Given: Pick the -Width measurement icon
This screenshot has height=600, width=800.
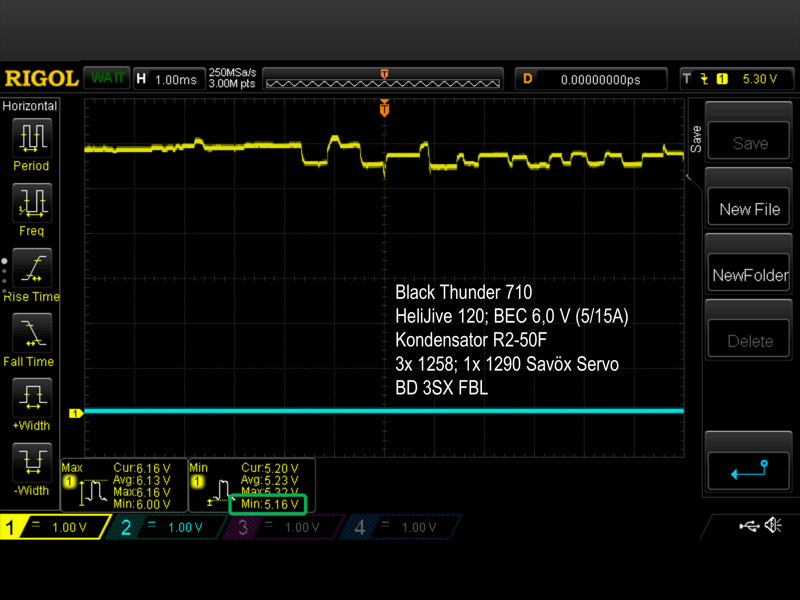Looking at the screenshot, I should [x=32, y=462].
